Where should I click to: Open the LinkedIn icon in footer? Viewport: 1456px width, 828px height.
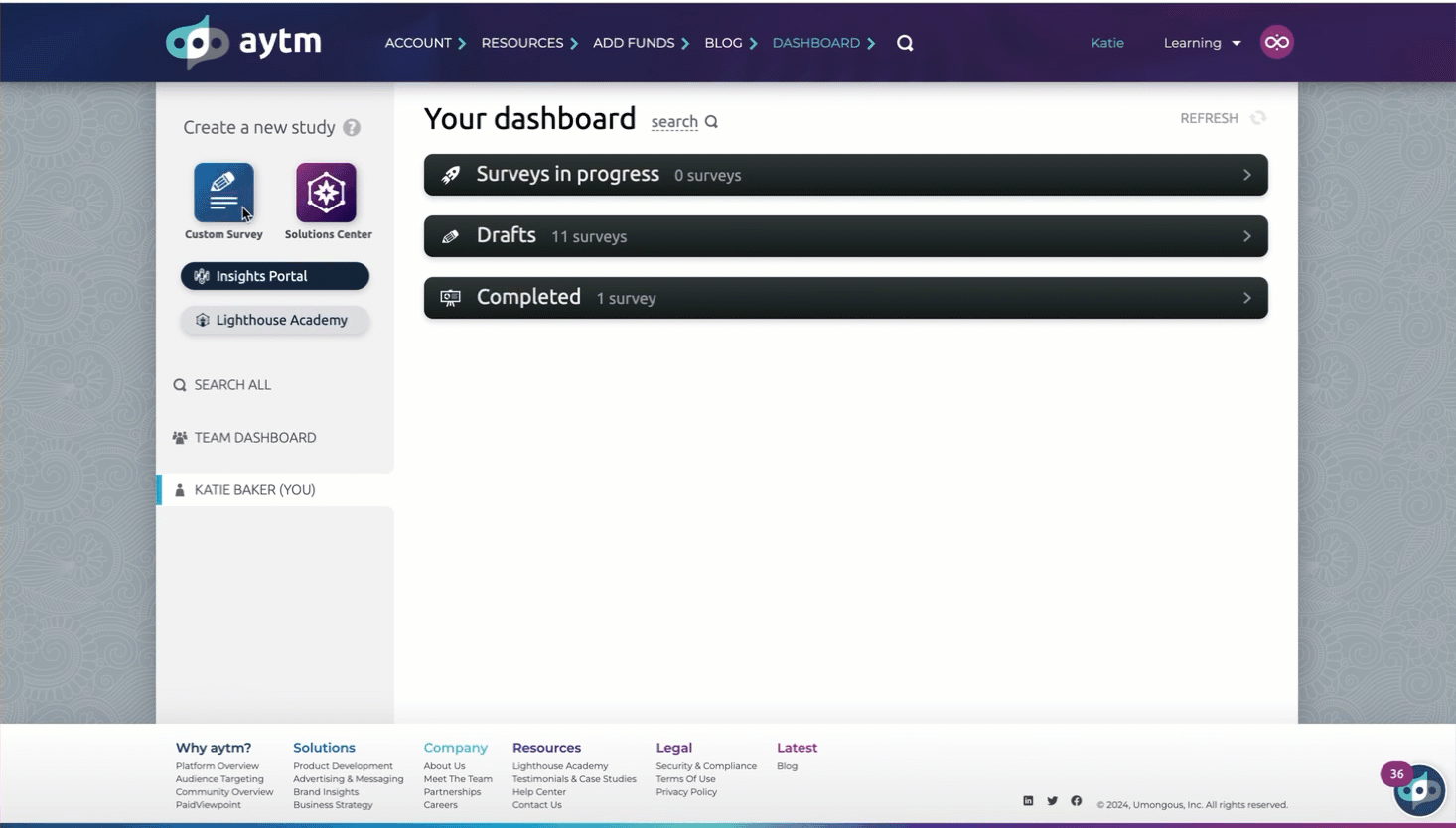[1028, 801]
